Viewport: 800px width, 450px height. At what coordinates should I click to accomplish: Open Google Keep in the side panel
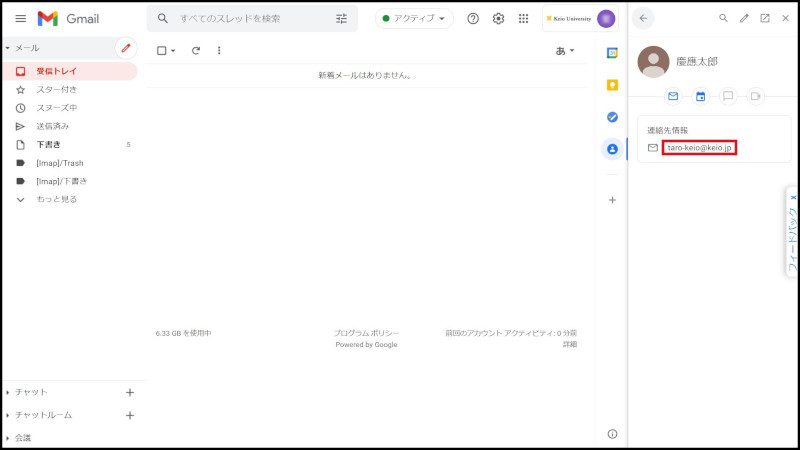612,85
